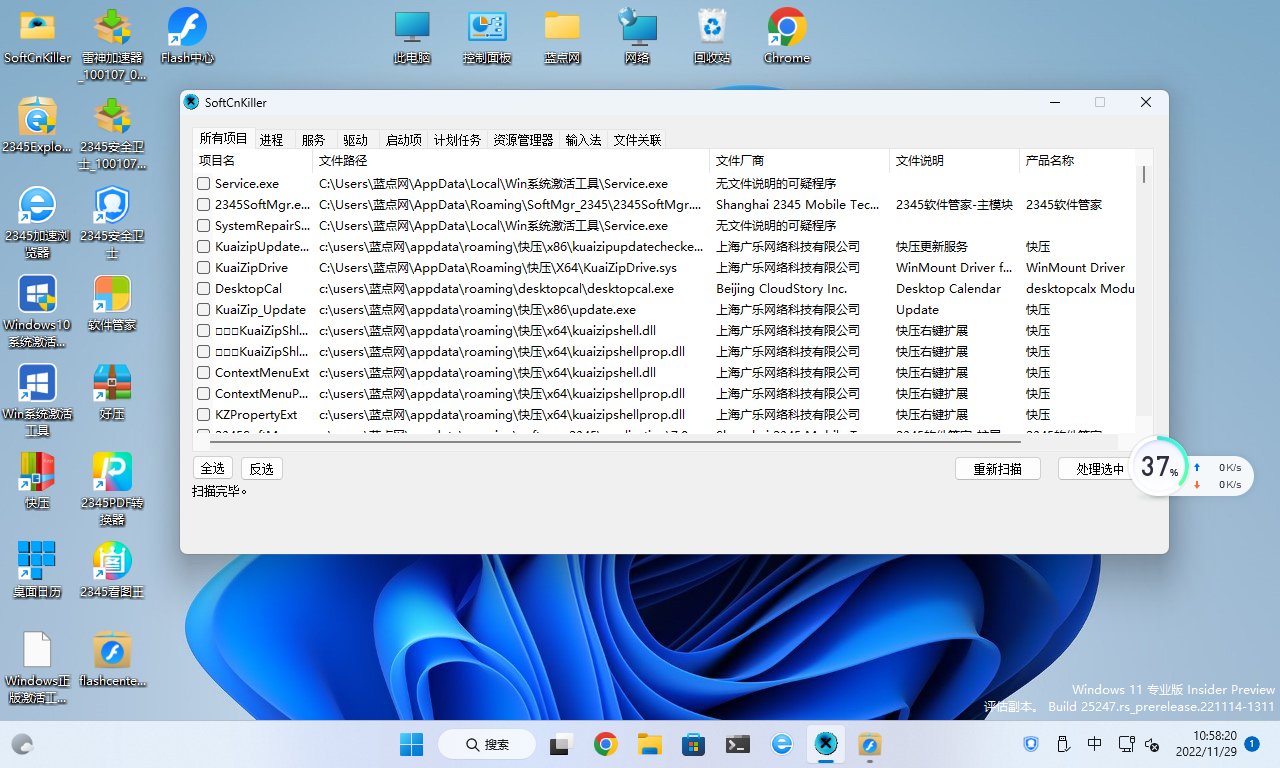Screen dimensions: 1280x768
Task: Open 好压 desktop icon
Action: point(113,393)
